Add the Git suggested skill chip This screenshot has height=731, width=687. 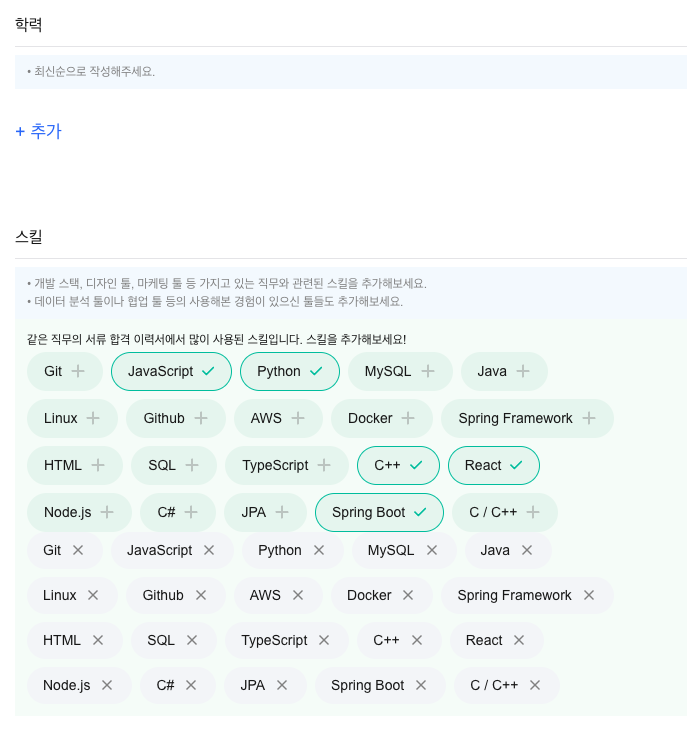pyautogui.click(x=65, y=372)
